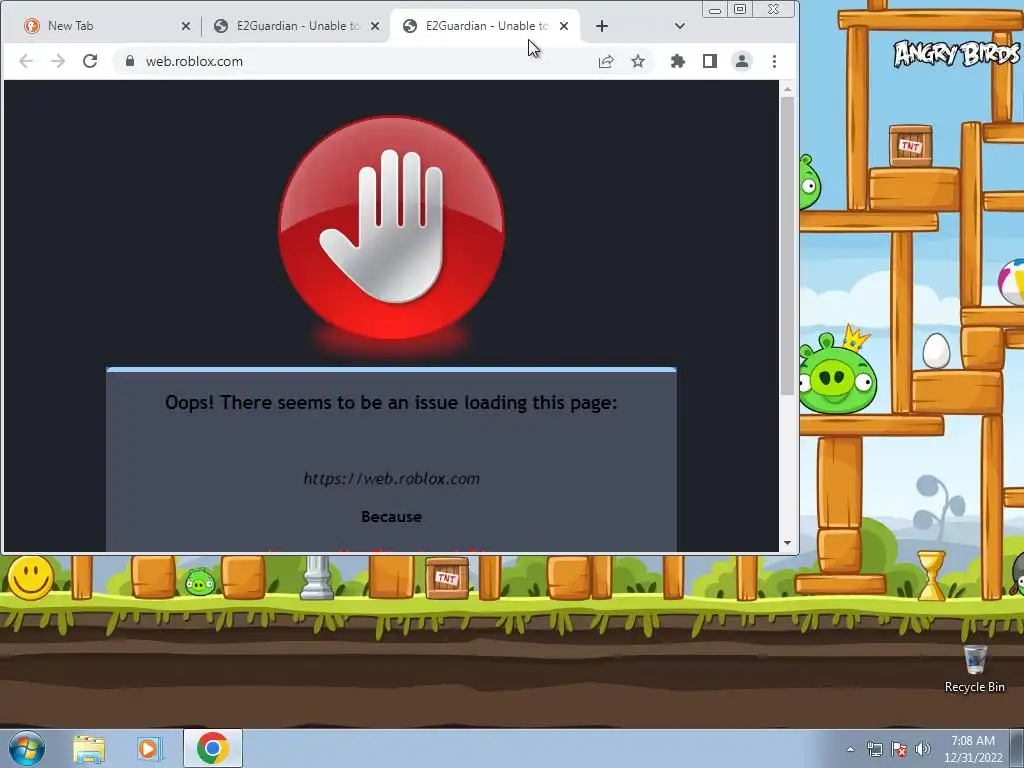Screen dimensions: 1024x768
Task: Go back to previous page
Action: click(x=26, y=61)
